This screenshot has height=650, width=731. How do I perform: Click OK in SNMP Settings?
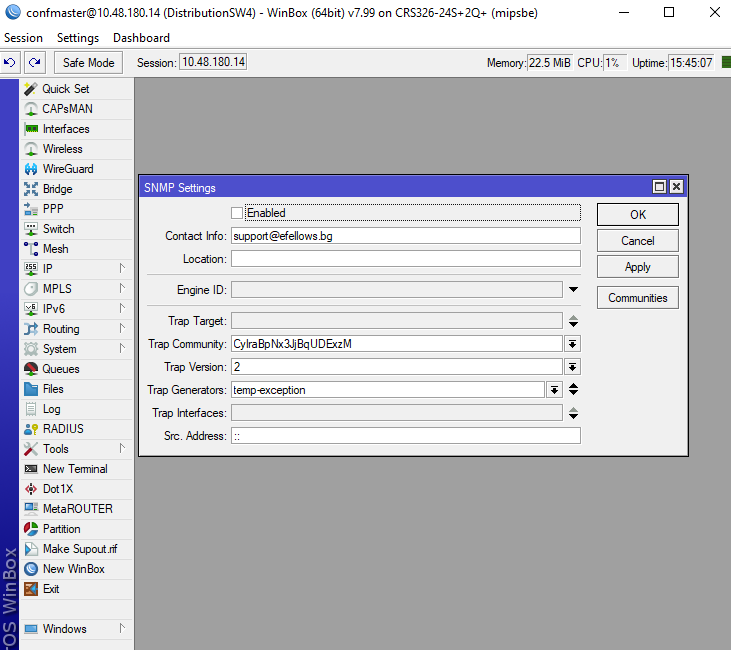click(x=638, y=214)
